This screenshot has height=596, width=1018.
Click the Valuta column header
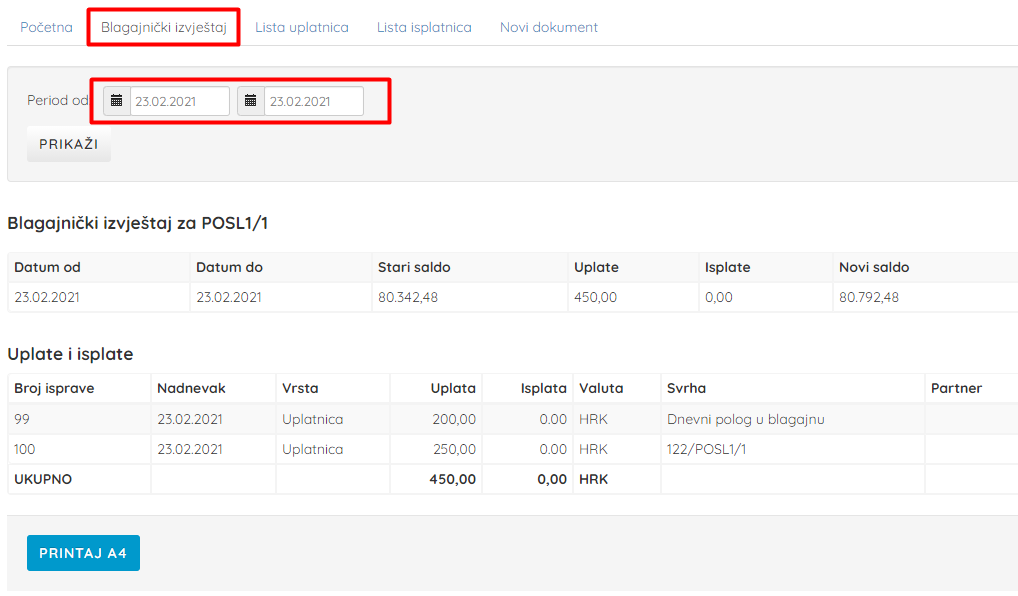601,388
